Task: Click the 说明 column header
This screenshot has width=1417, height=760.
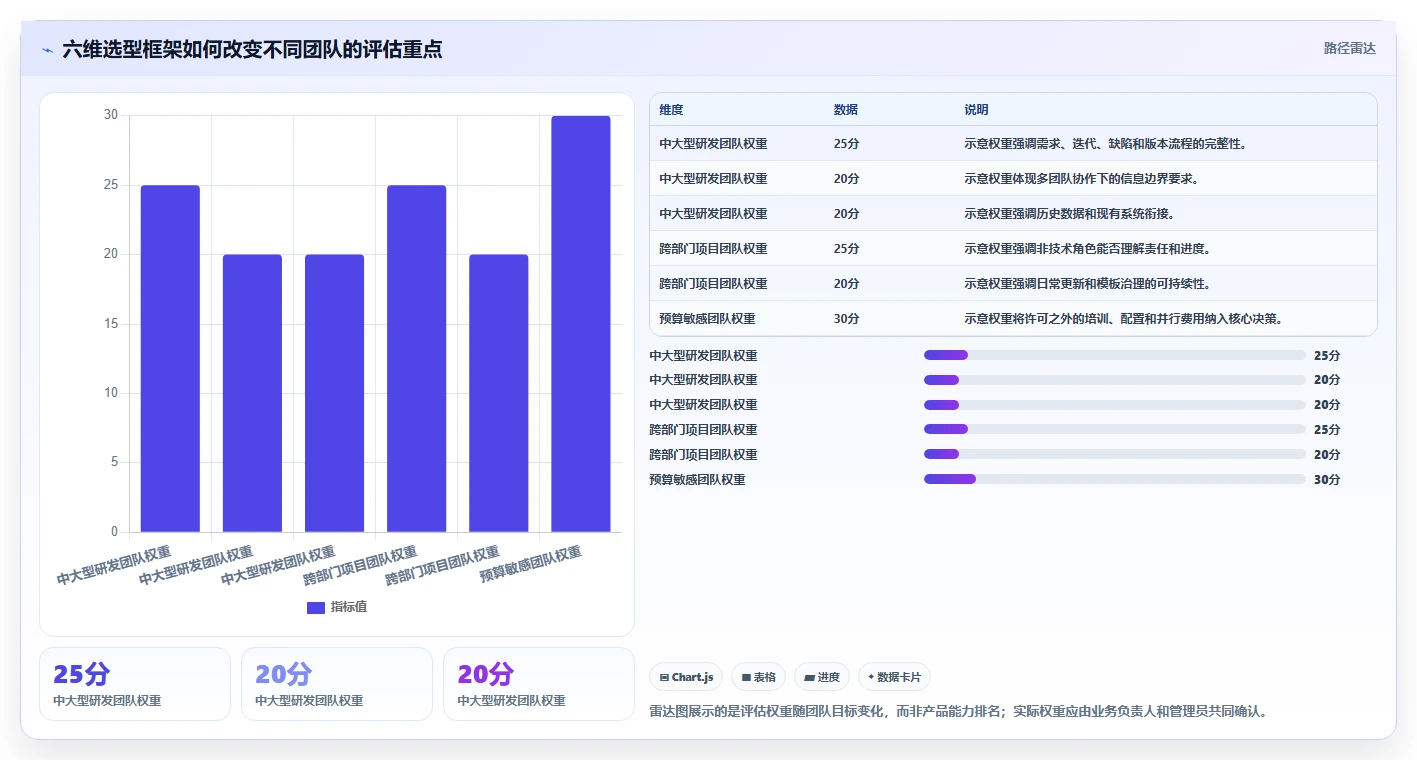Action: (x=976, y=110)
